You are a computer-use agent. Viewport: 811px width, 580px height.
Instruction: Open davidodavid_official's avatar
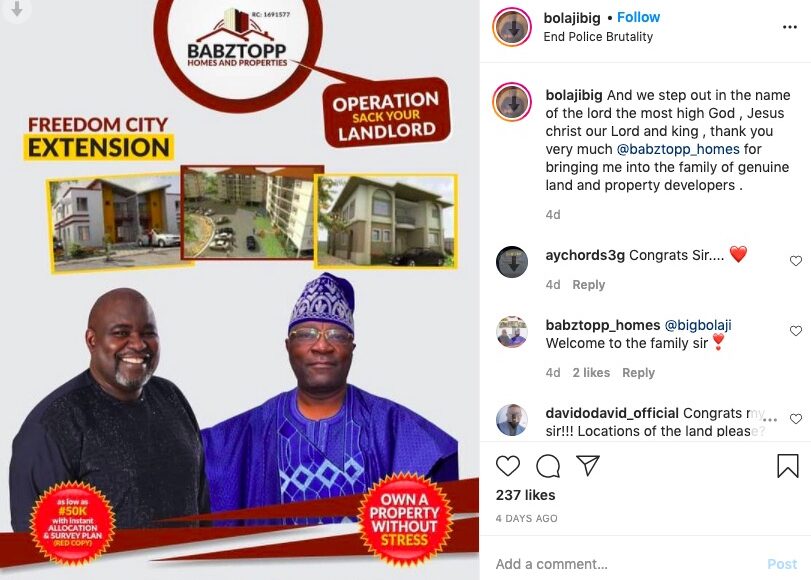512,420
